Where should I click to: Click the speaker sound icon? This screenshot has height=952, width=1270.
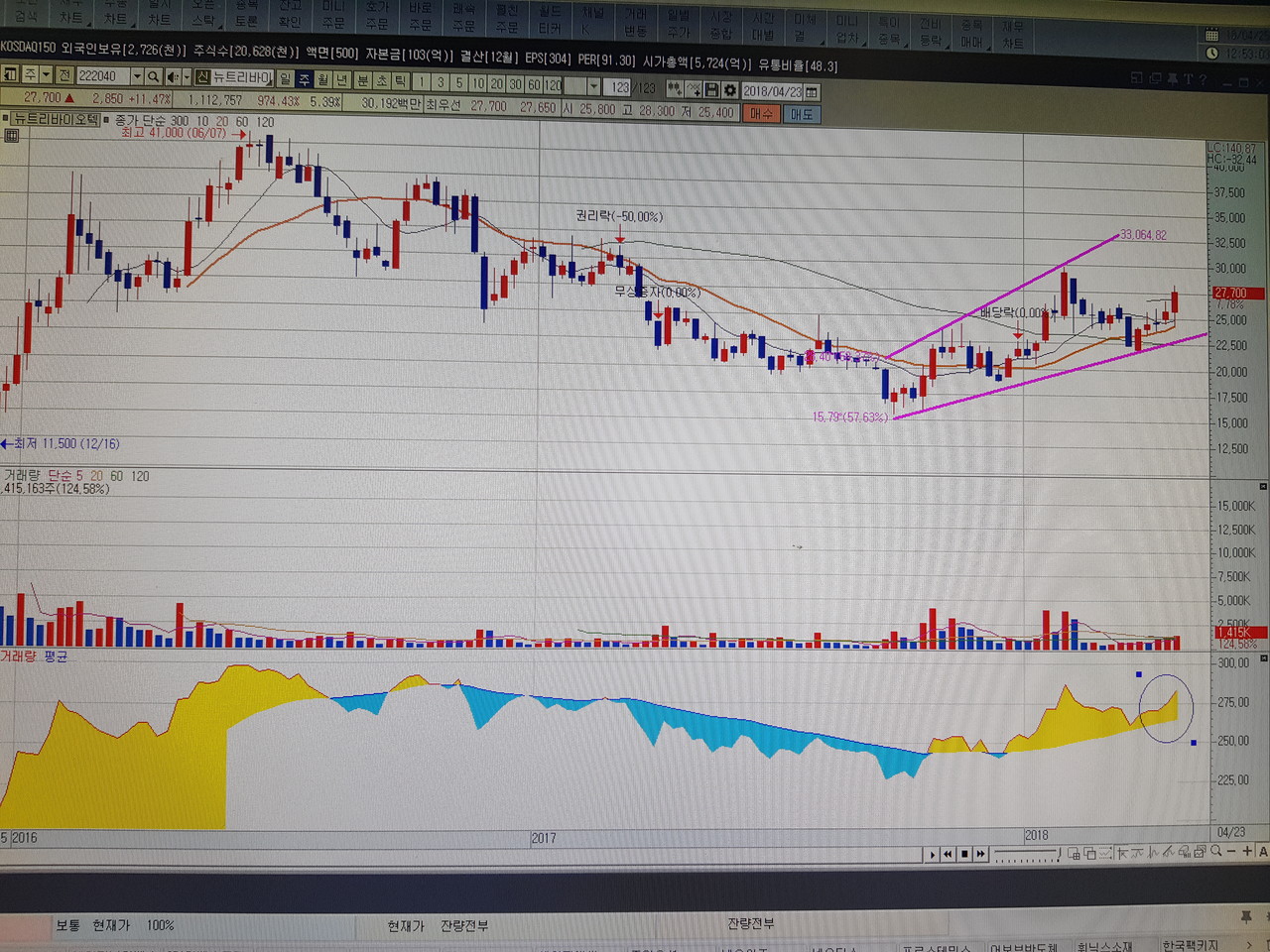click(173, 77)
